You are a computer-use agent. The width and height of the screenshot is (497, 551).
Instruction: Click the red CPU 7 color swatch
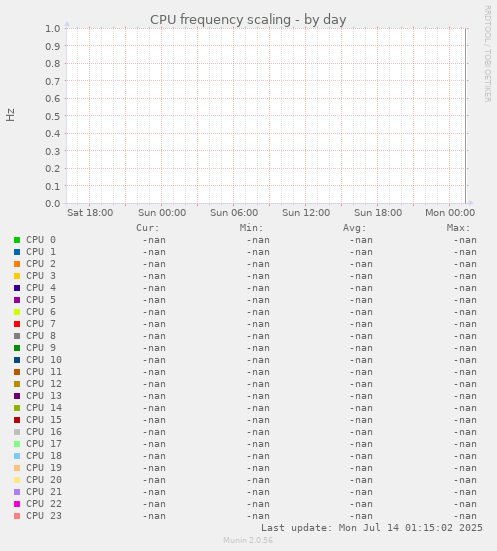17,324
